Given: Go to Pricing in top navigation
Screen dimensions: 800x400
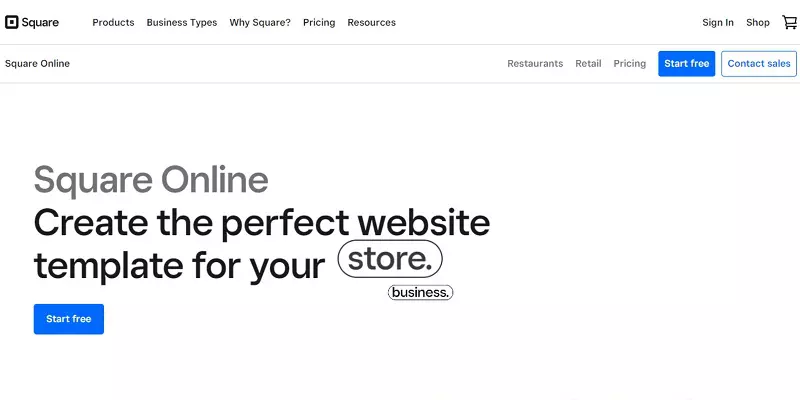Looking at the screenshot, I should (x=319, y=22).
